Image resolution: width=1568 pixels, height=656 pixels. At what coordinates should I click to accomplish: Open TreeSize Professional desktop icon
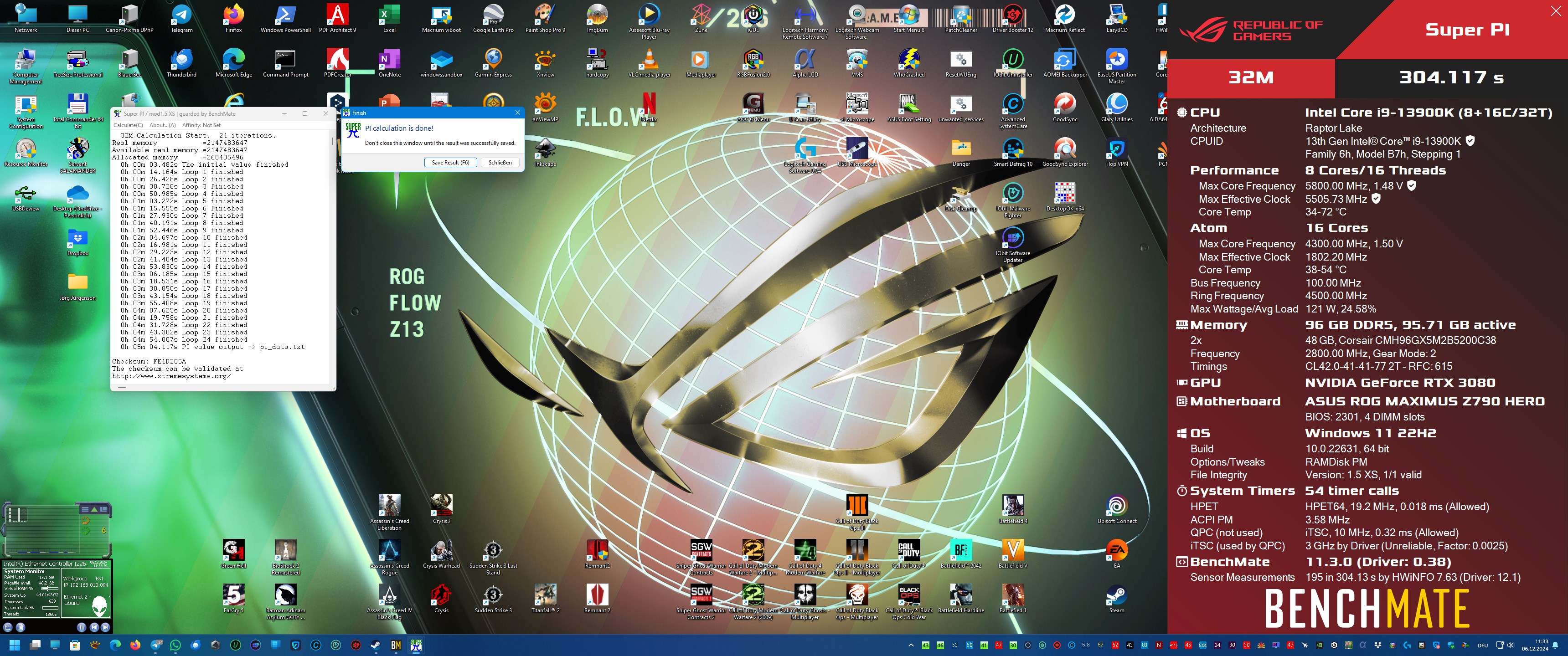coord(78,63)
